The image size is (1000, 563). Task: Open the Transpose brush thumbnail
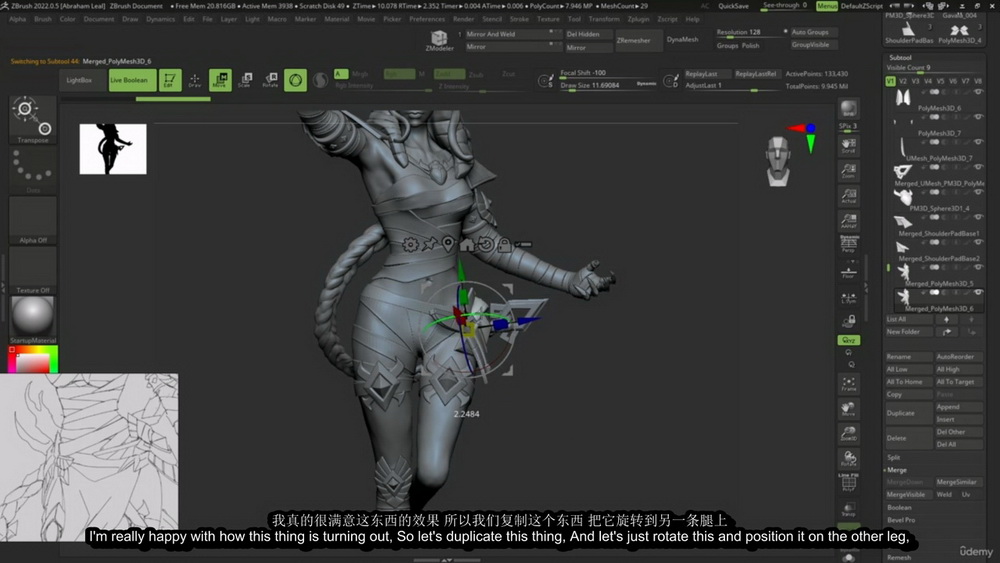pos(33,119)
